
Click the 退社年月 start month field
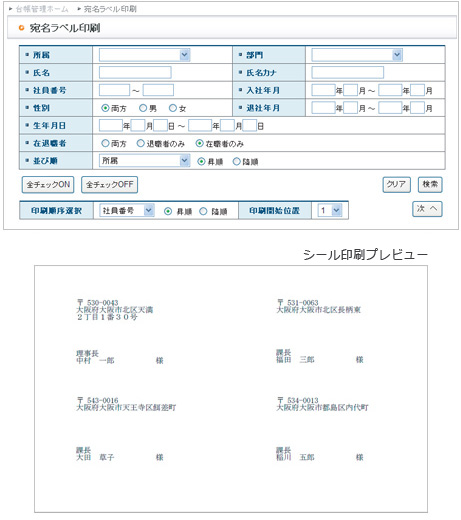coord(350,108)
